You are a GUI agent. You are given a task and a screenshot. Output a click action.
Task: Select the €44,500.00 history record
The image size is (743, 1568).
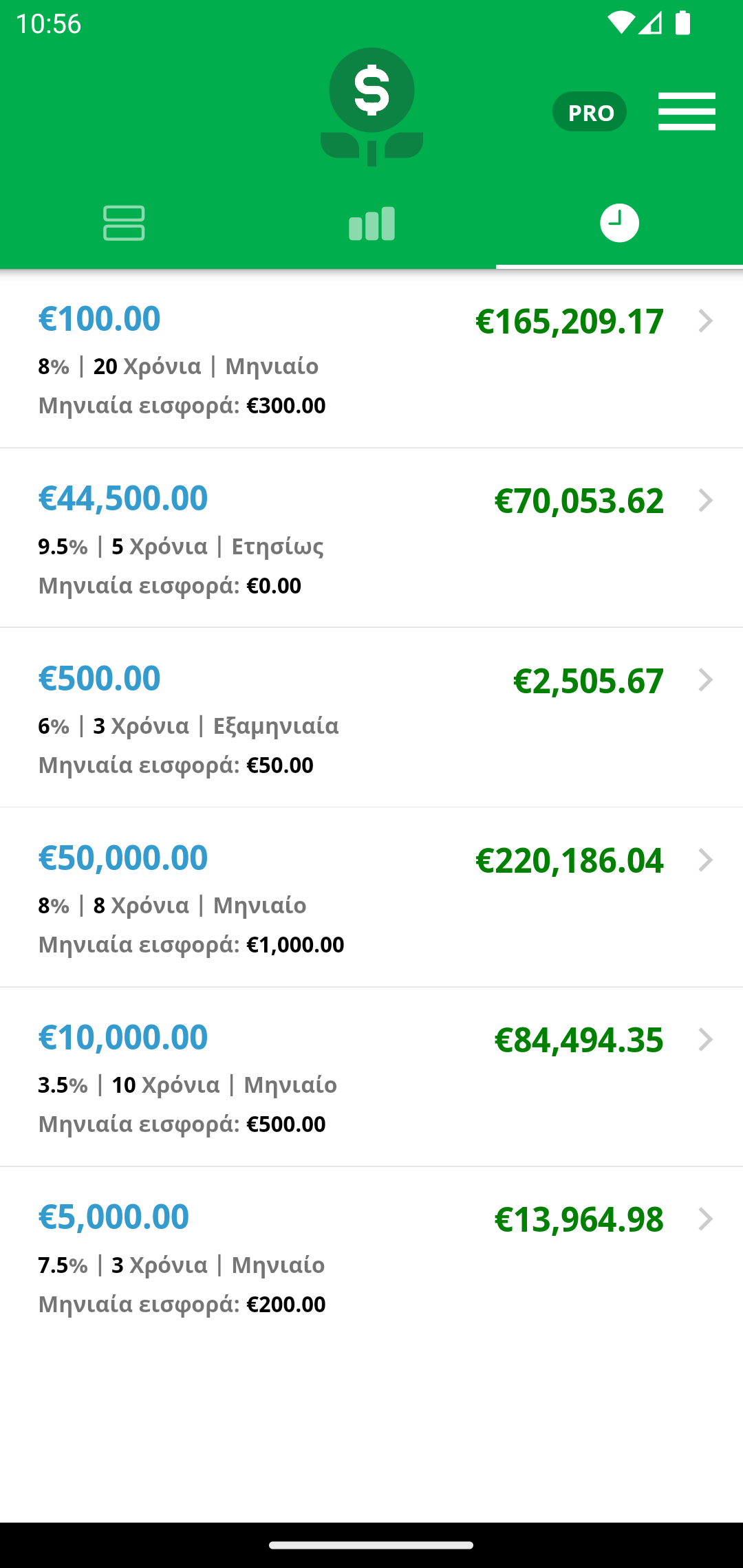click(371, 538)
